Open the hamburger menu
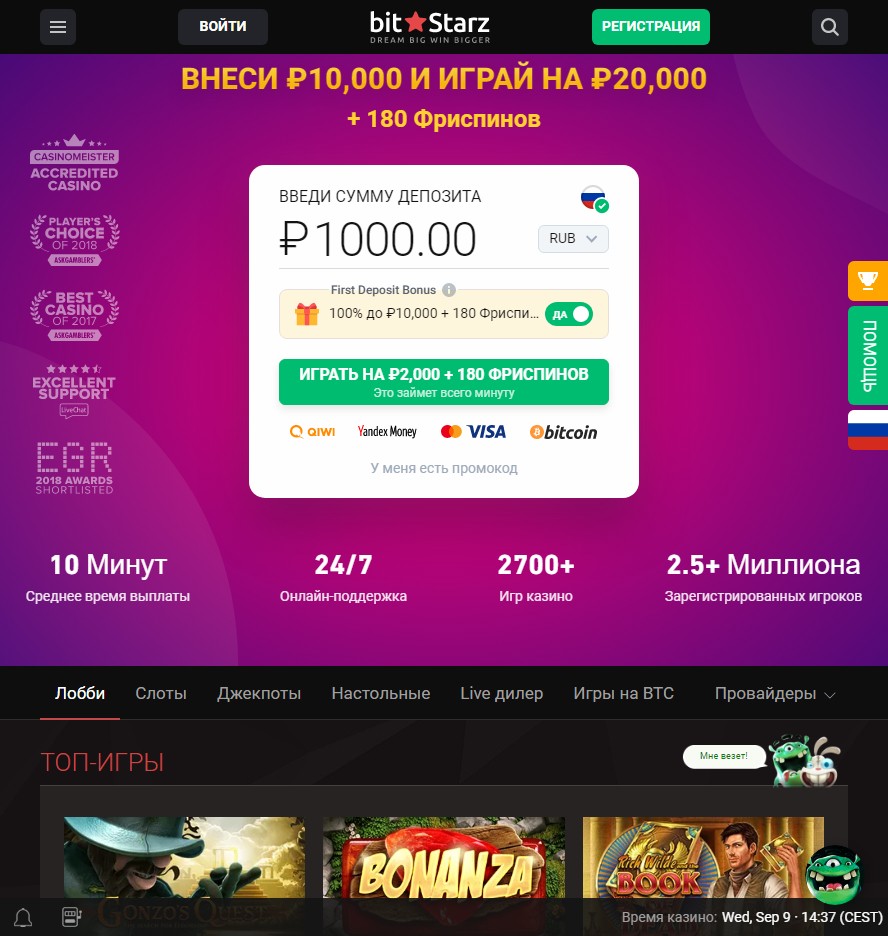 click(58, 27)
